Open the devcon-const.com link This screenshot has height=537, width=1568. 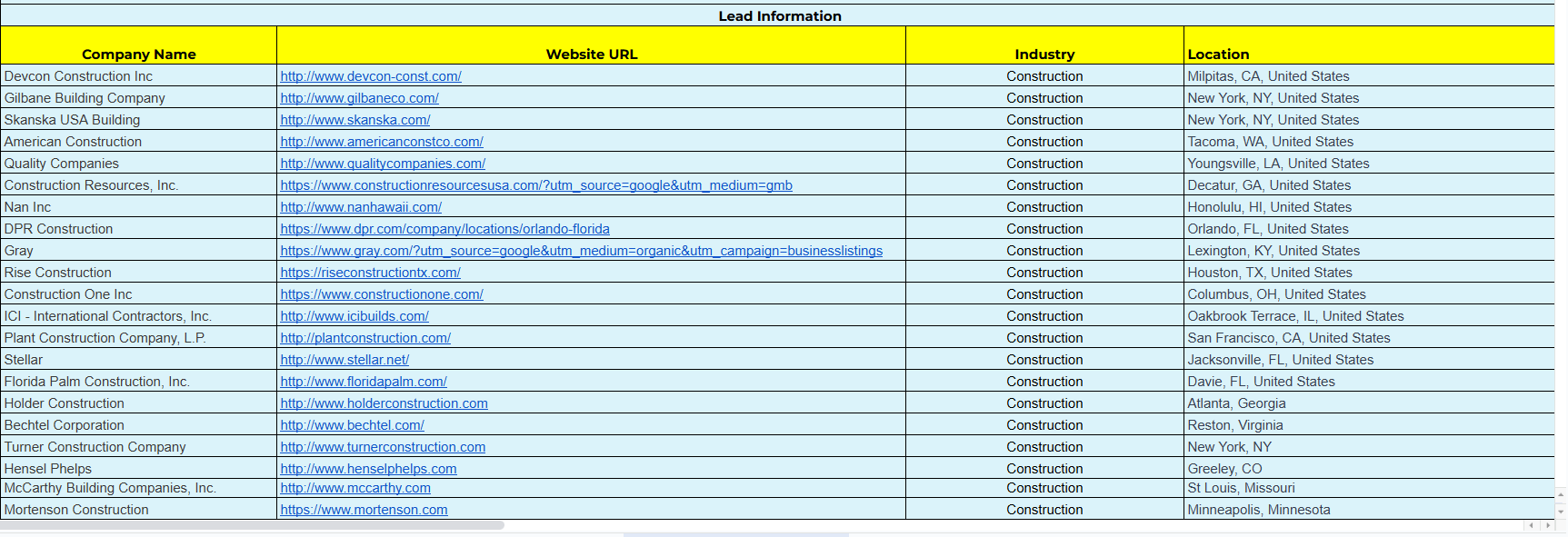tap(371, 76)
